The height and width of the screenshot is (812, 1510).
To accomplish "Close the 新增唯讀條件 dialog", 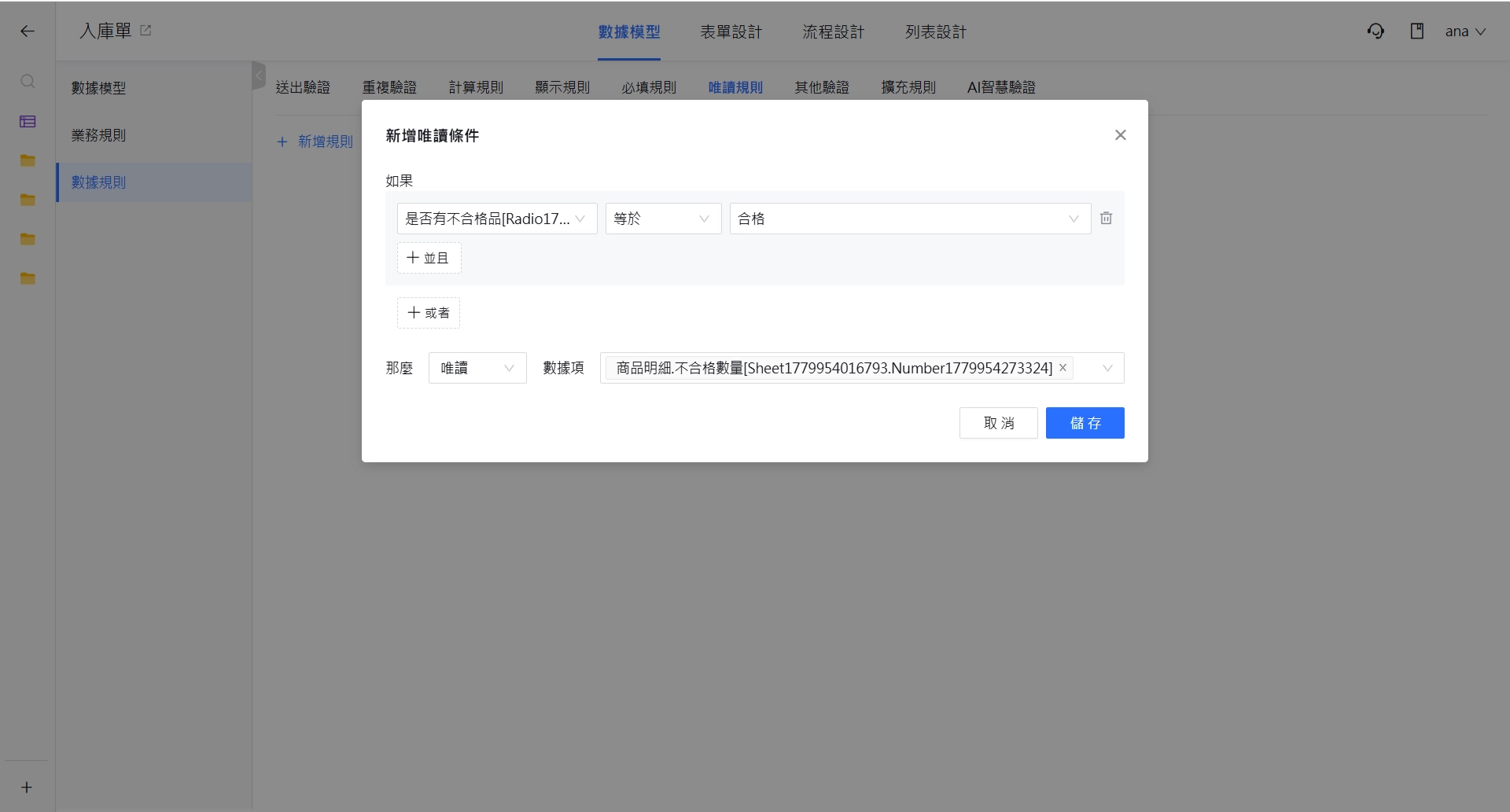I will [x=1121, y=135].
